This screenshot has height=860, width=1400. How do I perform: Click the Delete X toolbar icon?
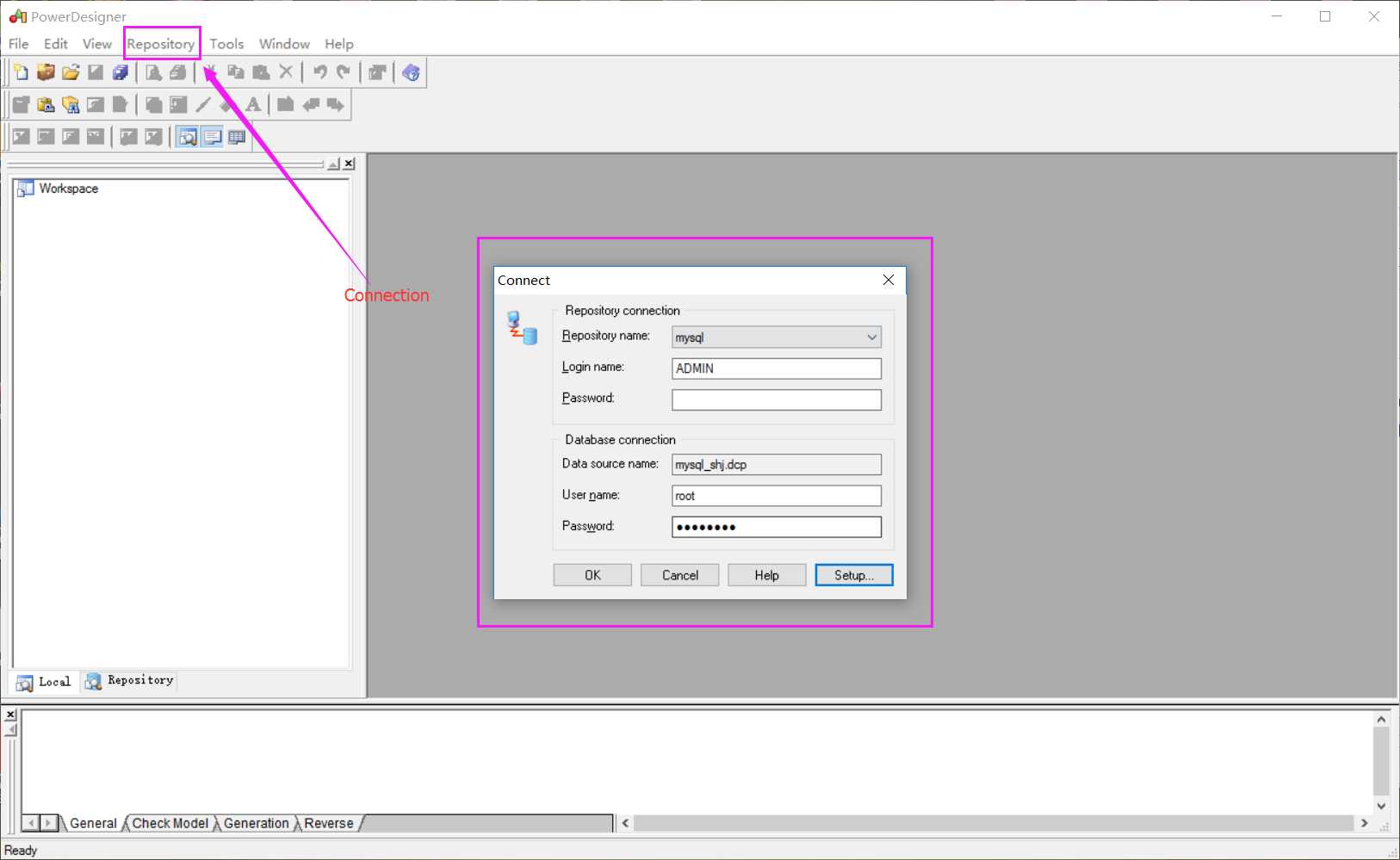coord(286,72)
